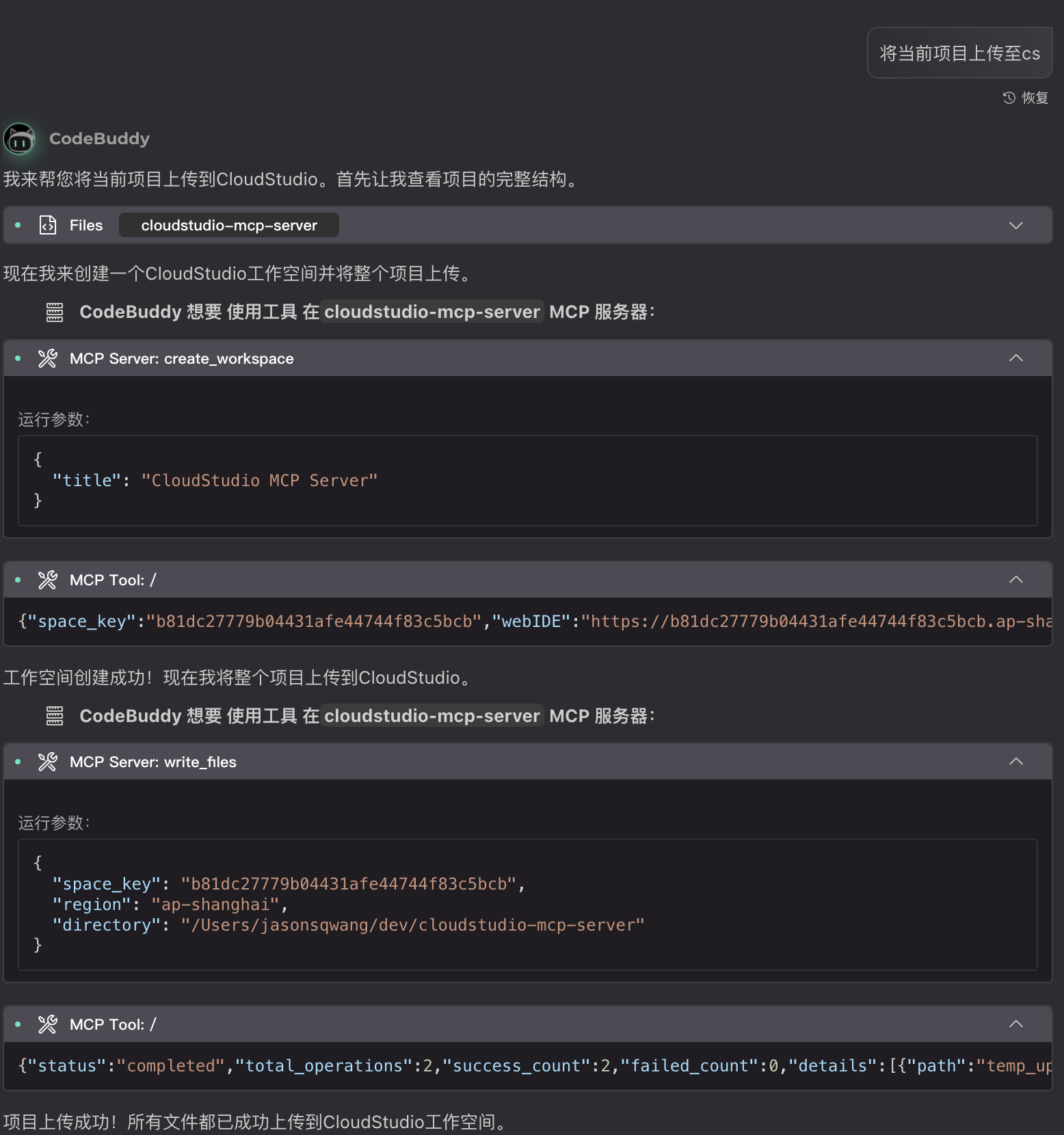This screenshot has width=1064, height=1135.
Task: Click the "region": "ap-shanghai" parameter line
Action: click(x=170, y=904)
